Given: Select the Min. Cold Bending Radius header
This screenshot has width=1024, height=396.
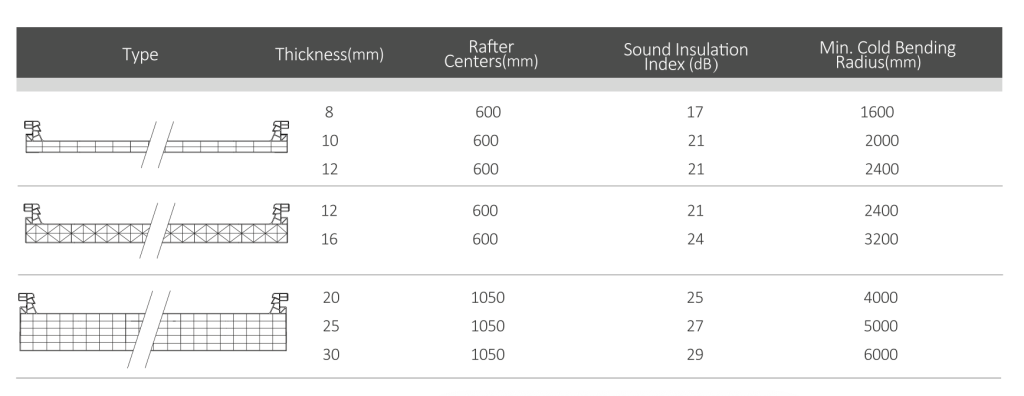Looking at the screenshot, I should point(888,55).
